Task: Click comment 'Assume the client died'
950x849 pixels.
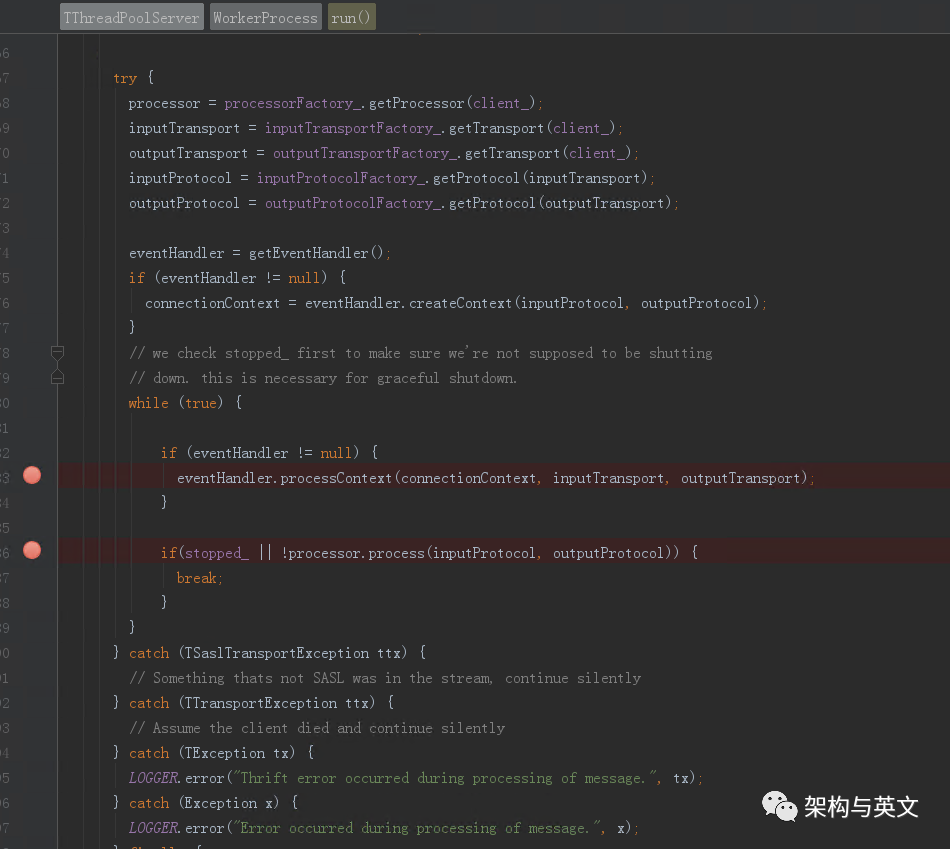Action: point(317,728)
